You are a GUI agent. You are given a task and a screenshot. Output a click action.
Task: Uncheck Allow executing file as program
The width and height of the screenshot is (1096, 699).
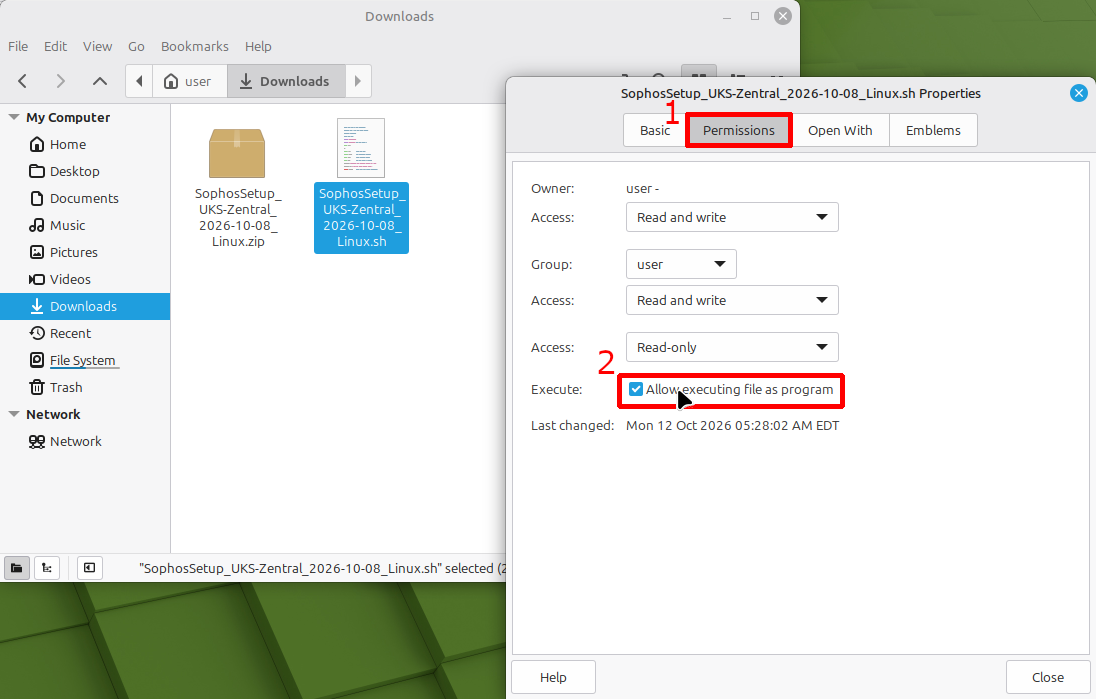(x=635, y=389)
